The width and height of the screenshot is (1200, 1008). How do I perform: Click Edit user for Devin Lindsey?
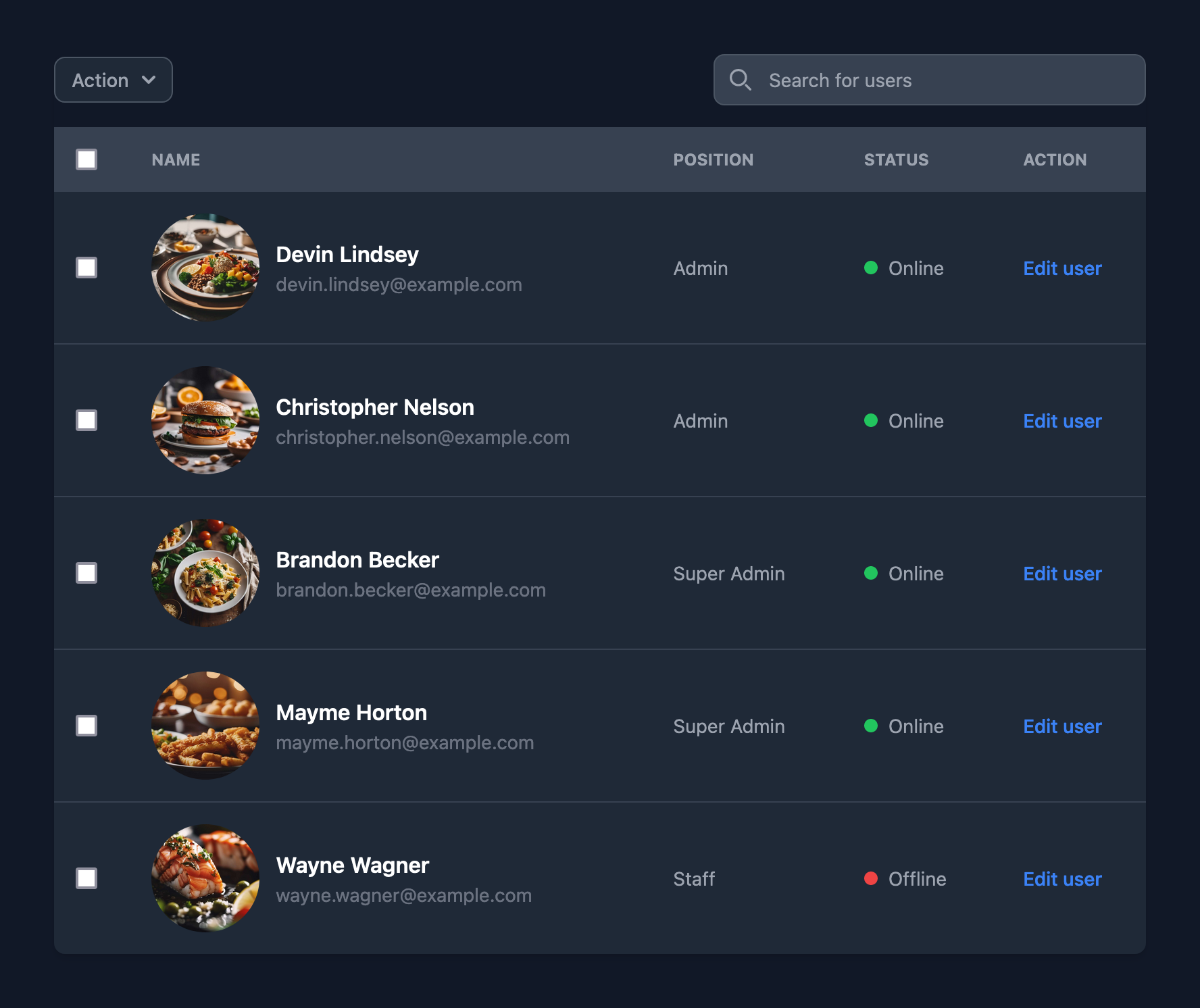pos(1062,268)
